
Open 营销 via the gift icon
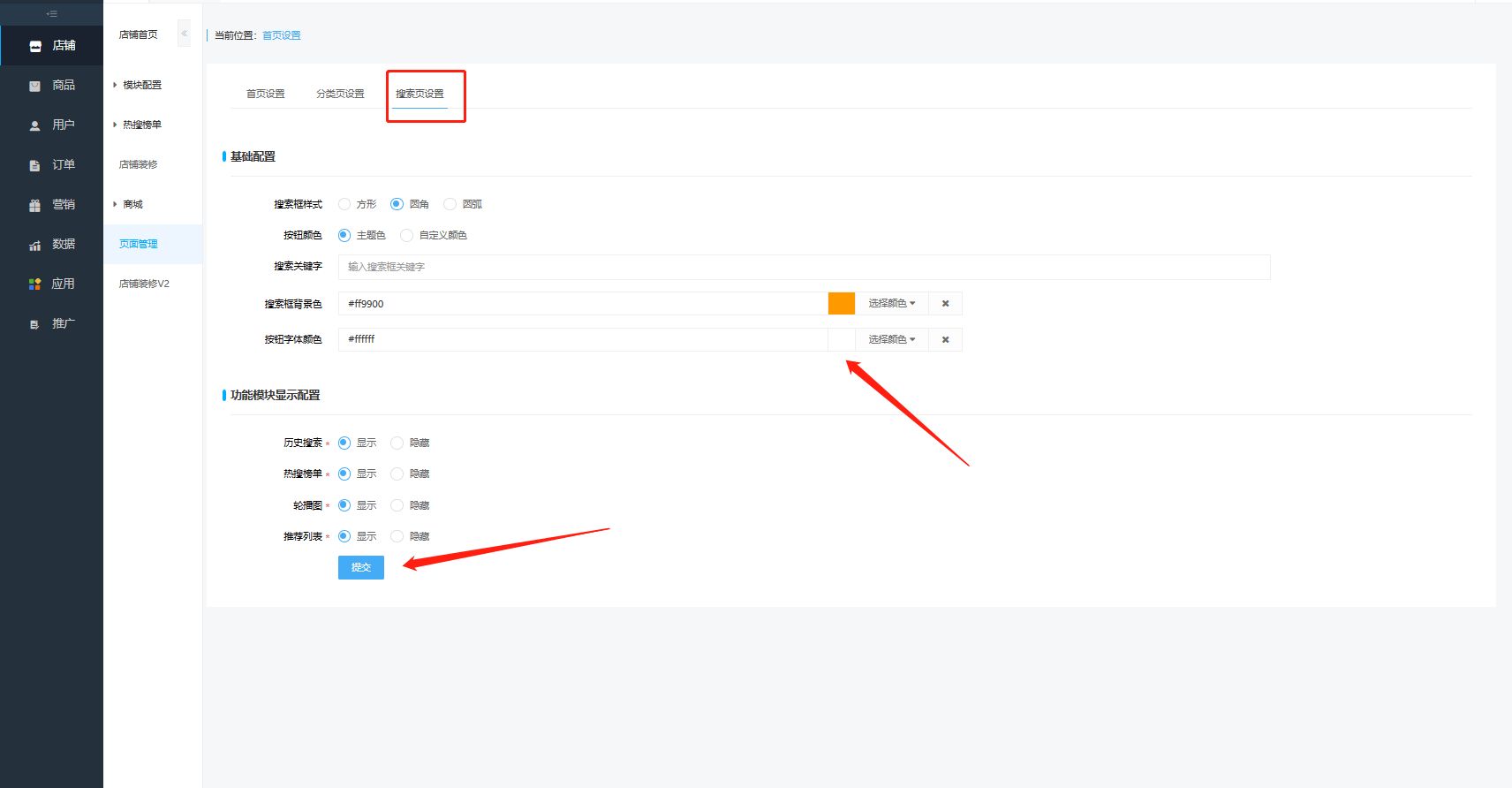35,205
